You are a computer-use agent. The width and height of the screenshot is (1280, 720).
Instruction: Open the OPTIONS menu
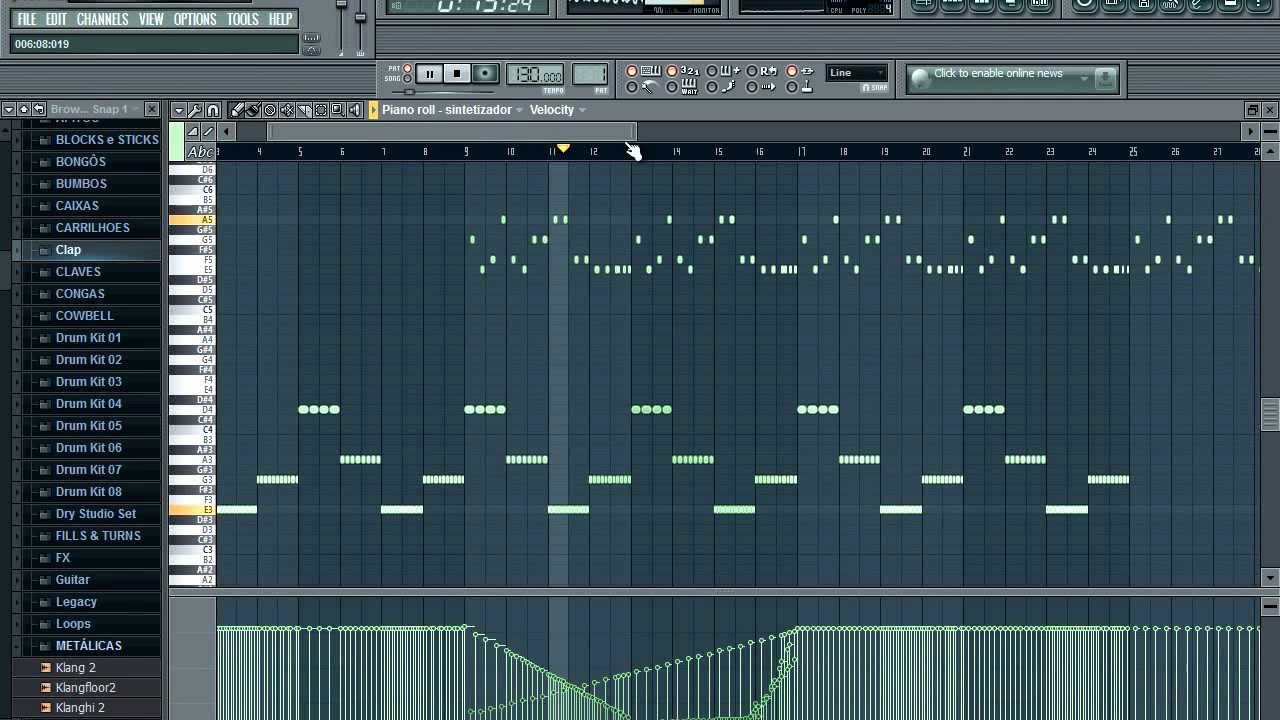tap(194, 19)
